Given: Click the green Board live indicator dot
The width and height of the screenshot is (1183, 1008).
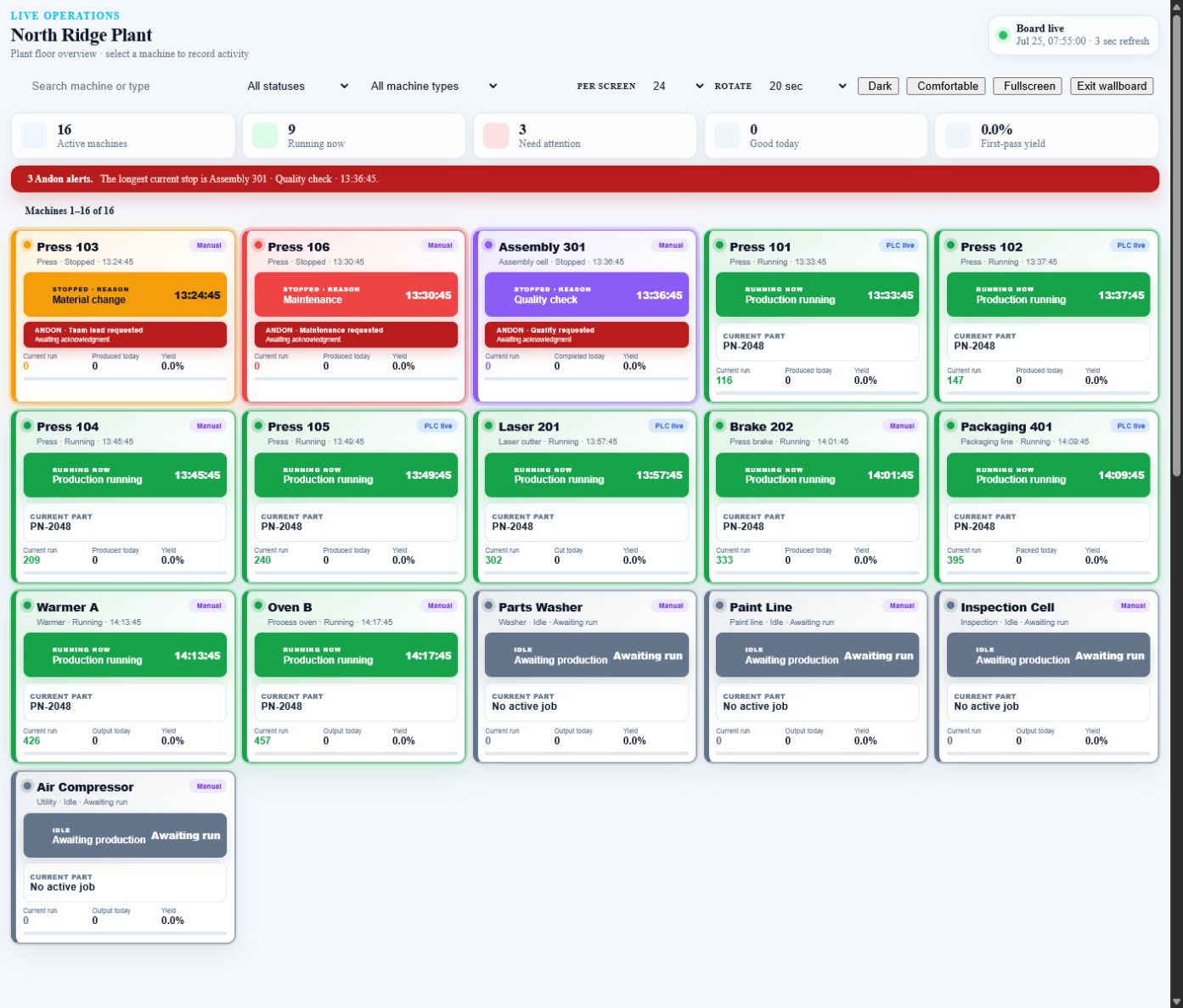Looking at the screenshot, I should click(1003, 36).
